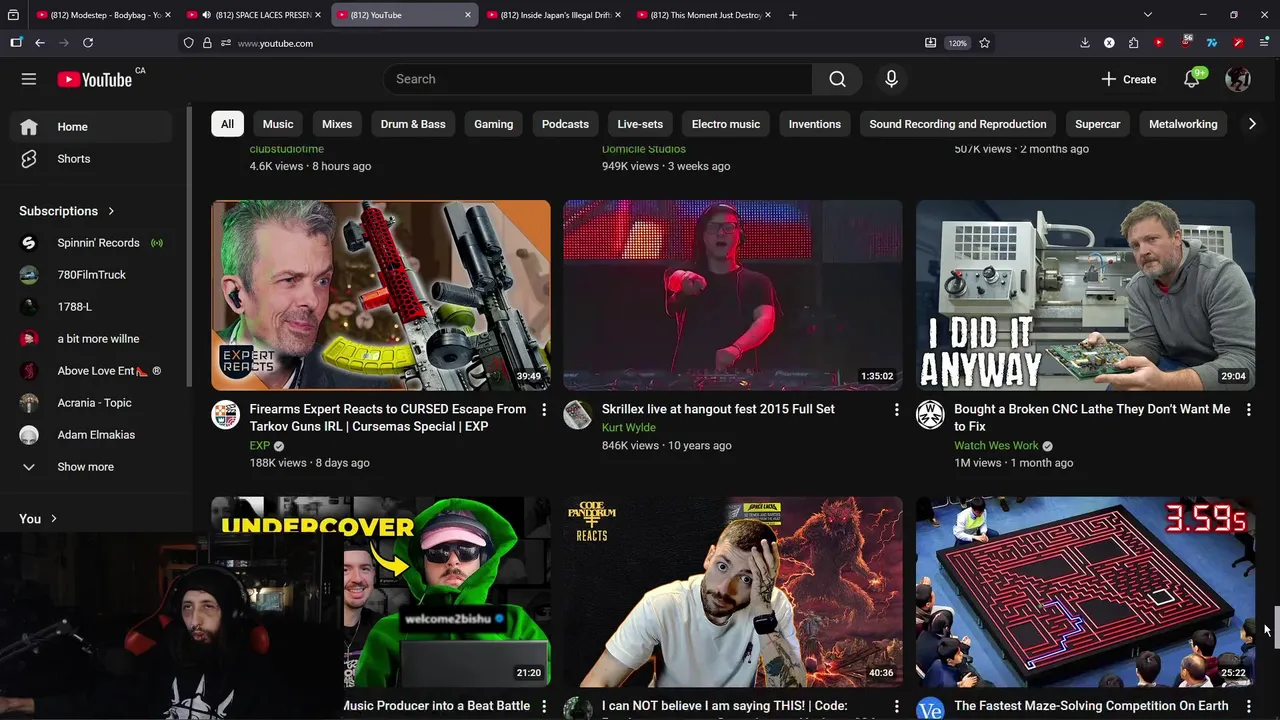Screen dimensions: 1280x720
Task: Open the browser extensions puzzle icon
Action: pyautogui.click(x=1133, y=43)
